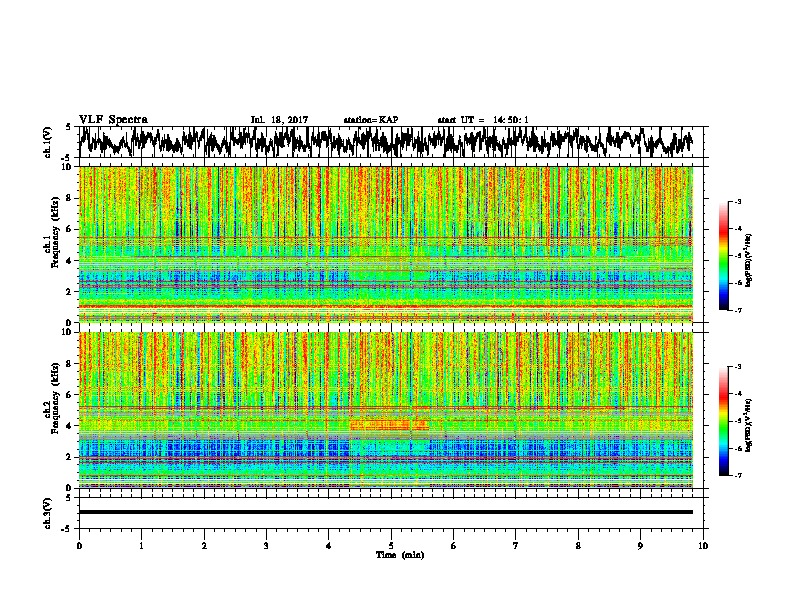The height and width of the screenshot is (612, 792).
Task: Click the orange emission burst in ch.2 near 4 kHz
Action: (389, 425)
